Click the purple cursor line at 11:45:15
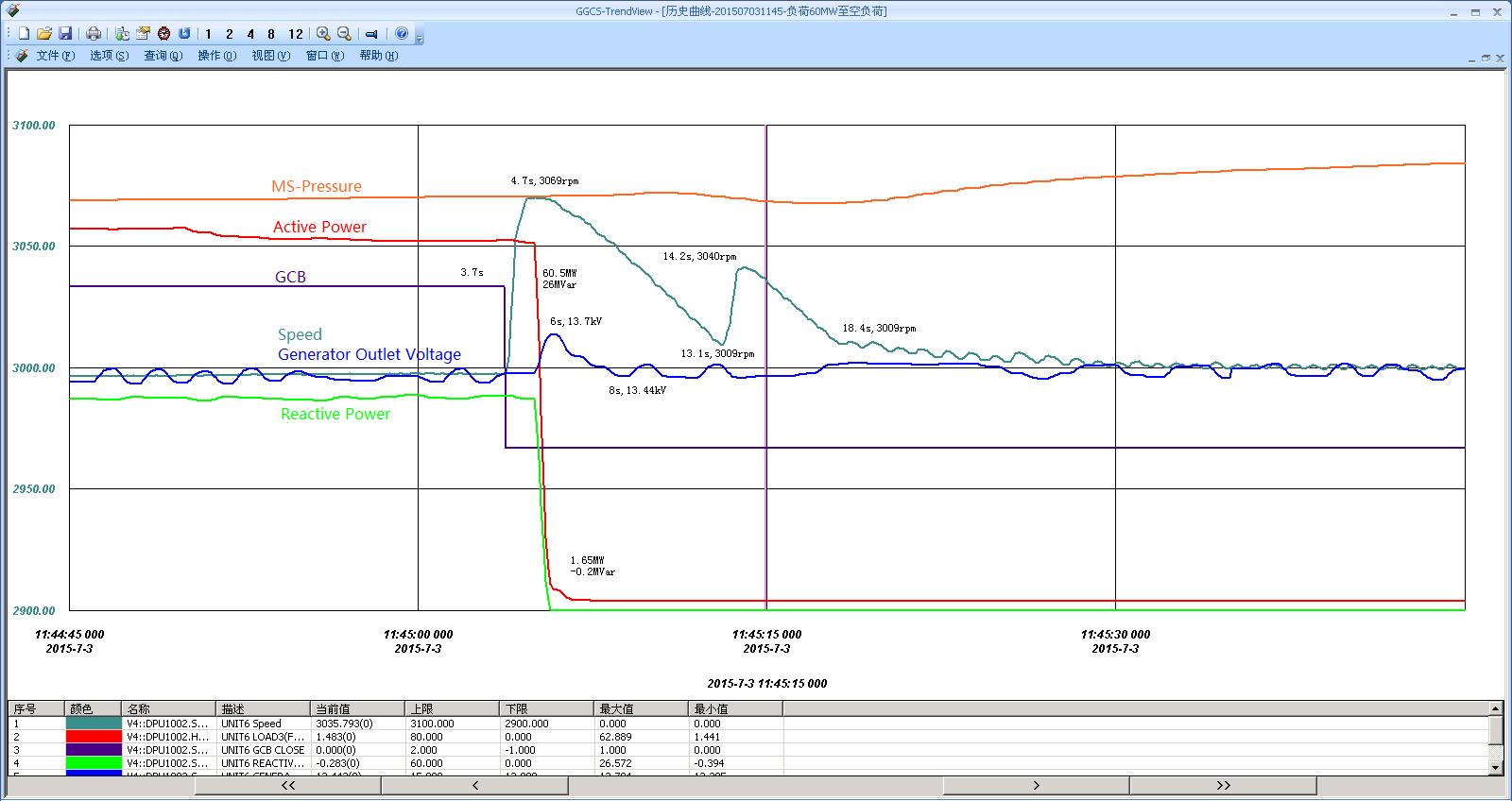 click(x=766, y=367)
